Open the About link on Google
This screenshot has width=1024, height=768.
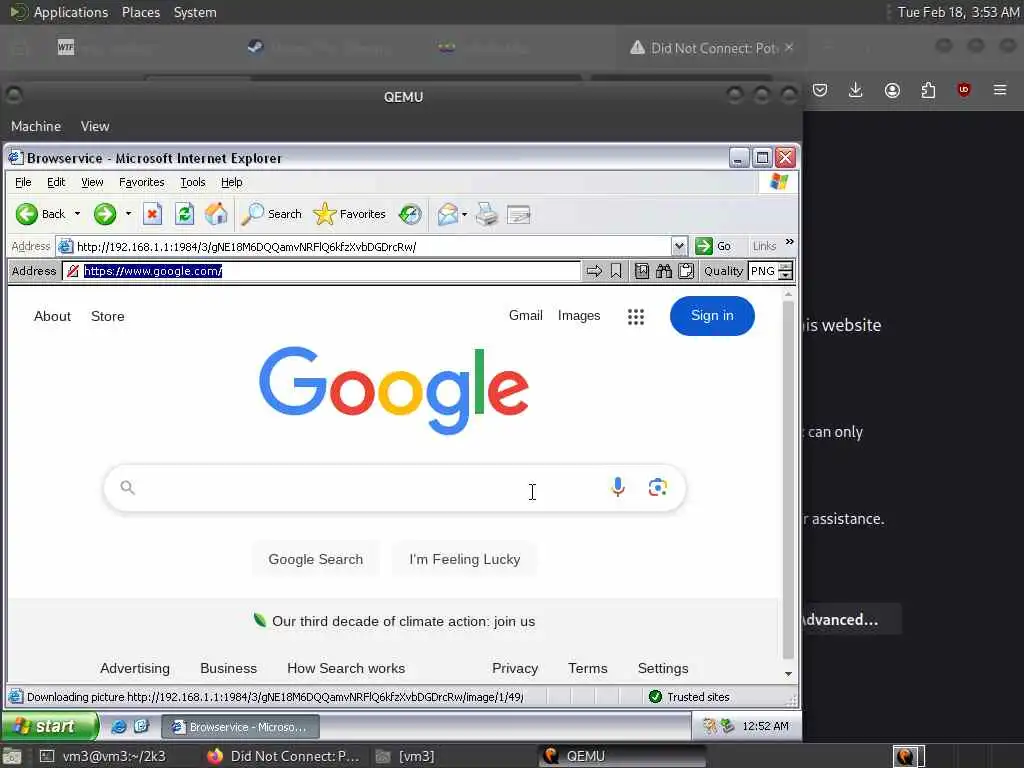tap(52, 316)
